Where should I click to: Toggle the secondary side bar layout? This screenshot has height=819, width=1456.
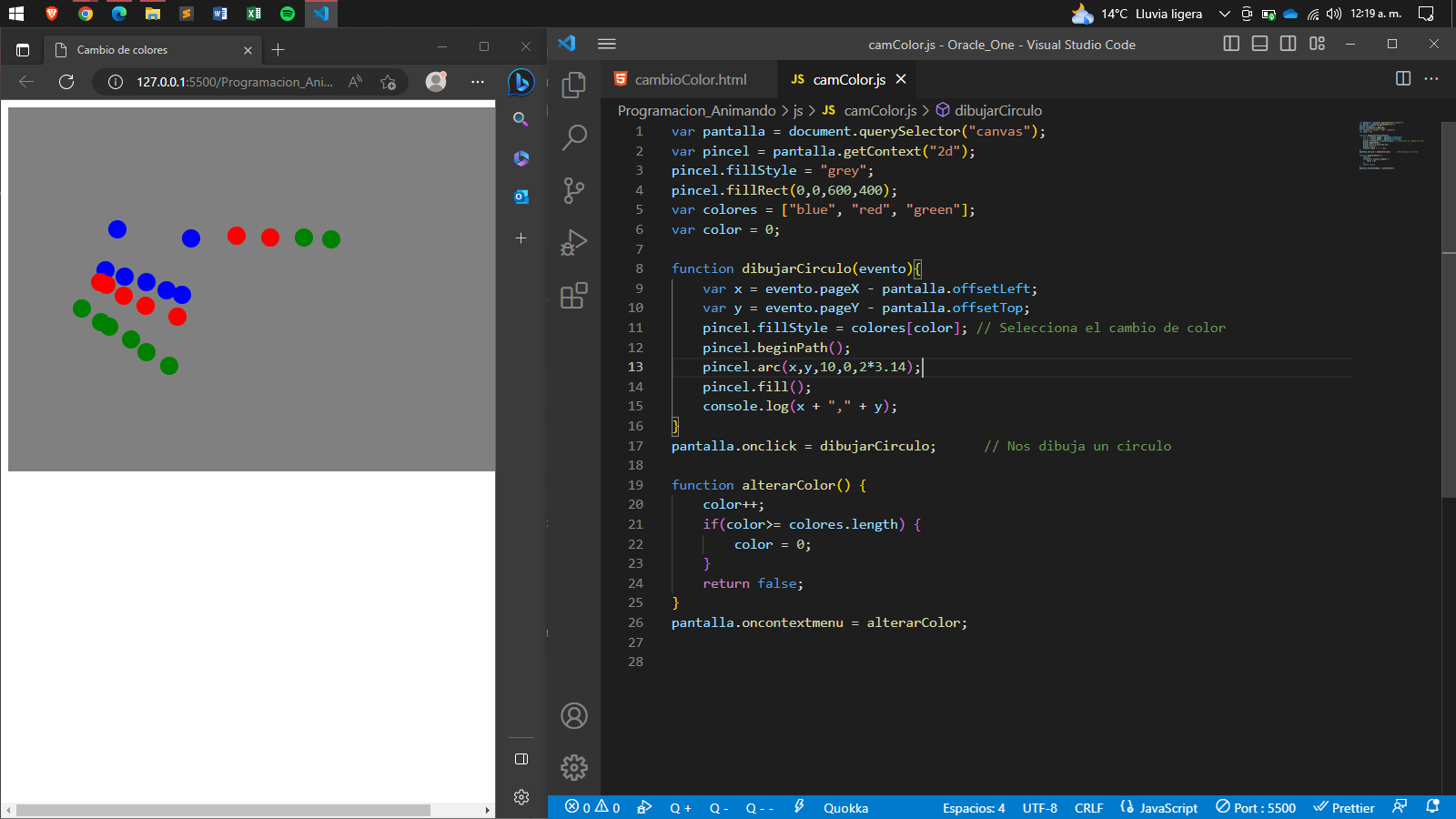tap(1289, 44)
